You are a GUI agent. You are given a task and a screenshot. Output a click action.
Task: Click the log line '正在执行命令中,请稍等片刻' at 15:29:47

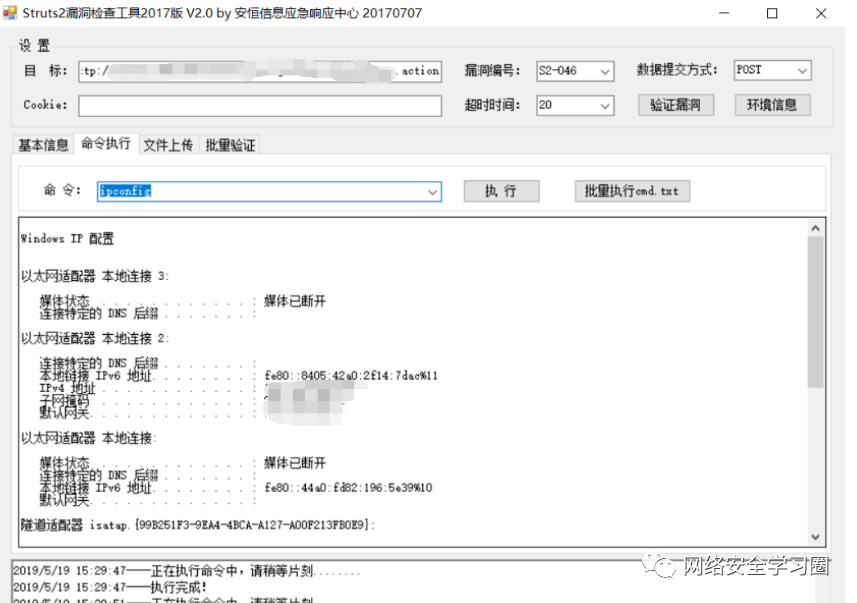coord(186,571)
